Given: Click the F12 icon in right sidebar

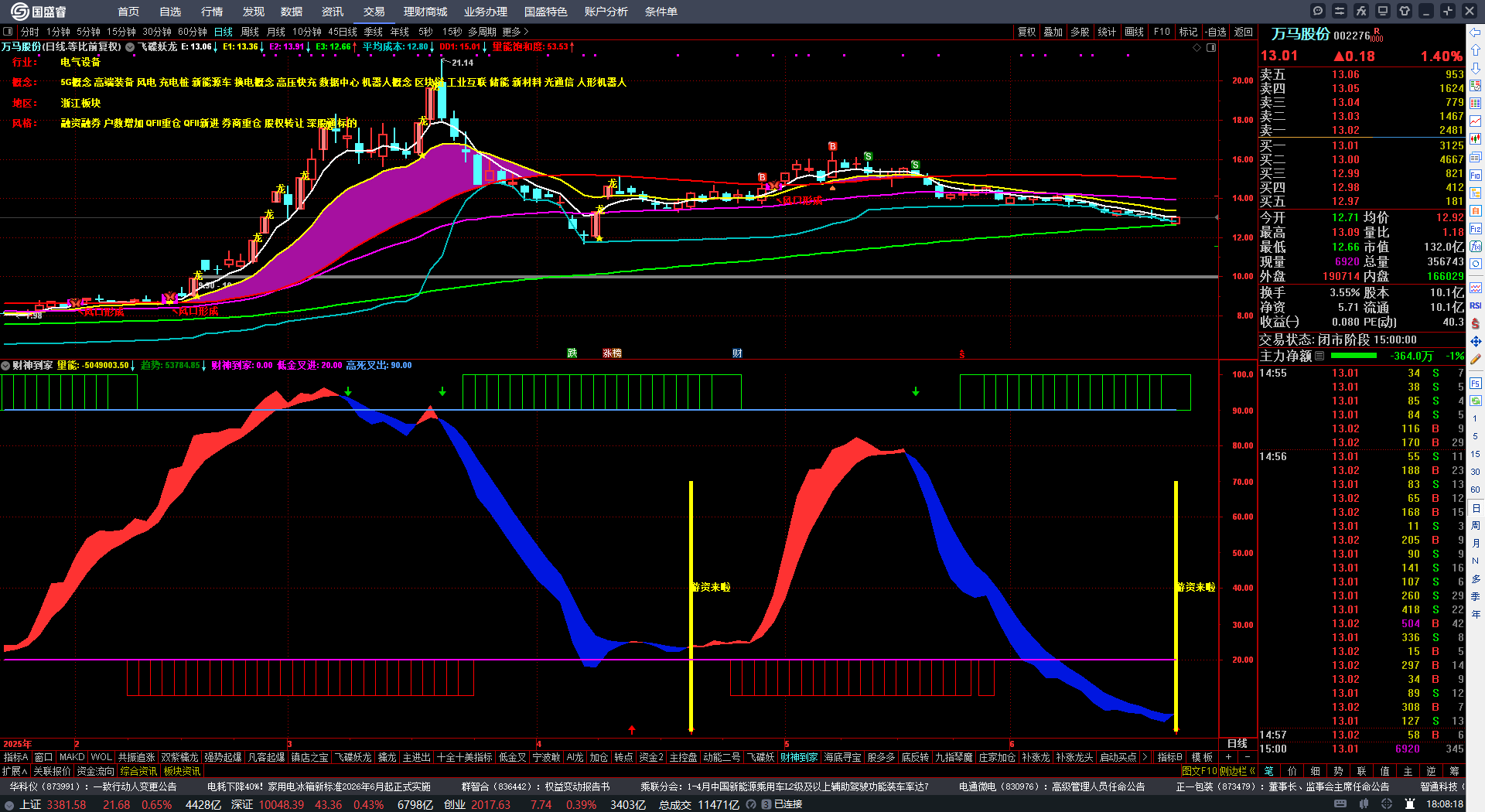Looking at the screenshot, I should (1476, 229).
